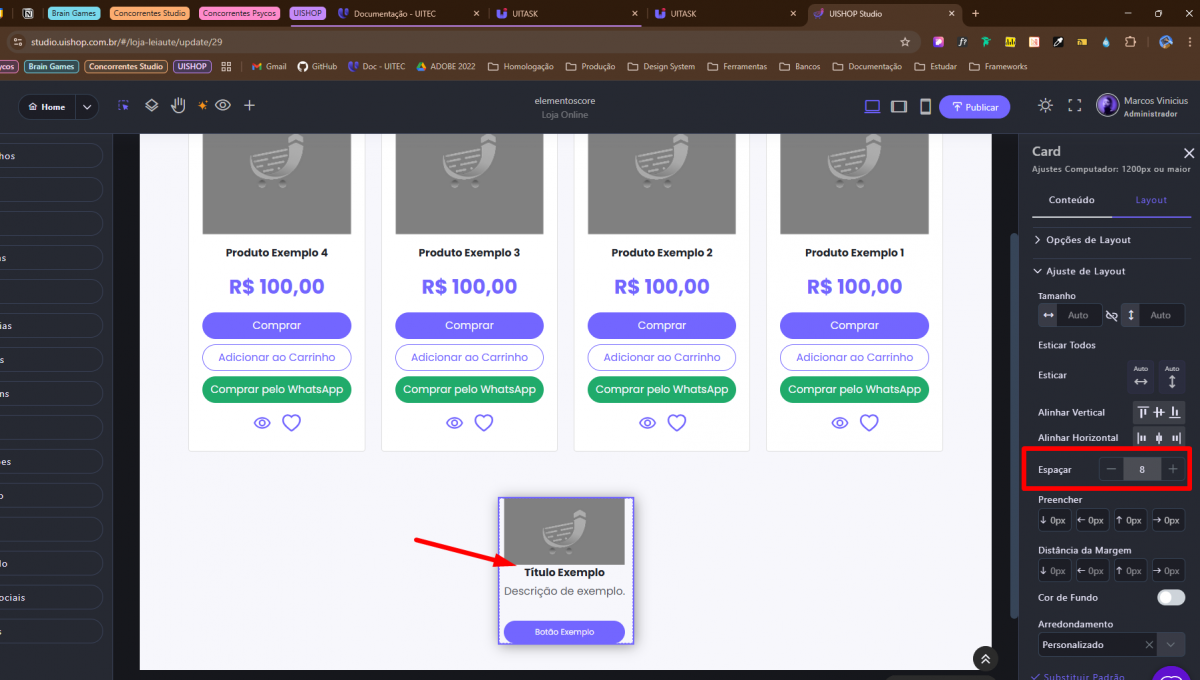1200x680 pixels.
Task: Click the plus add element icon
Action: click(249, 106)
